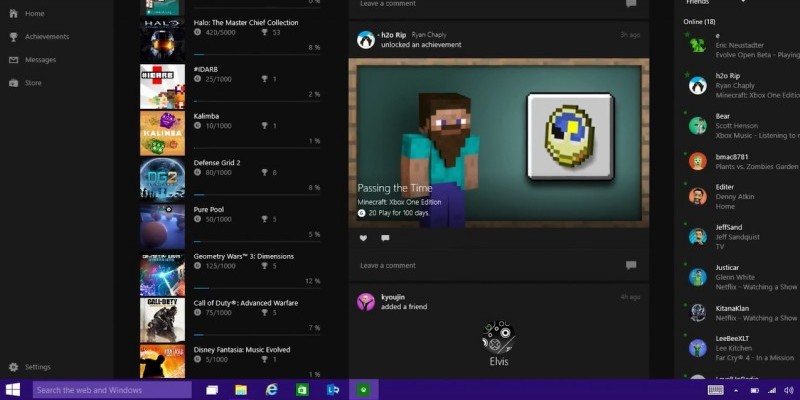
Task: Click Call of Duty progress bar
Action: pos(257,335)
